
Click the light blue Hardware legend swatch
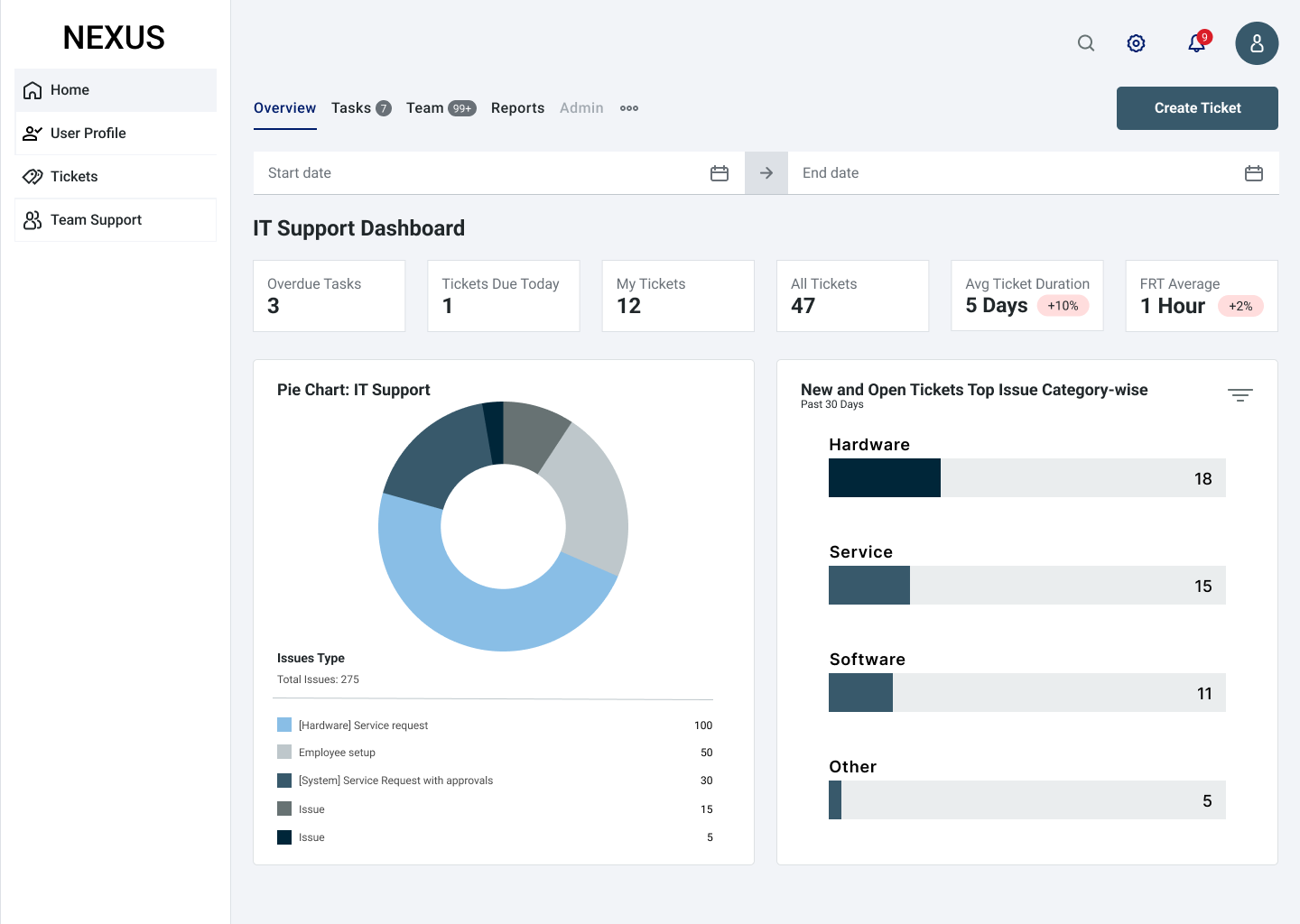[x=284, y=725]
